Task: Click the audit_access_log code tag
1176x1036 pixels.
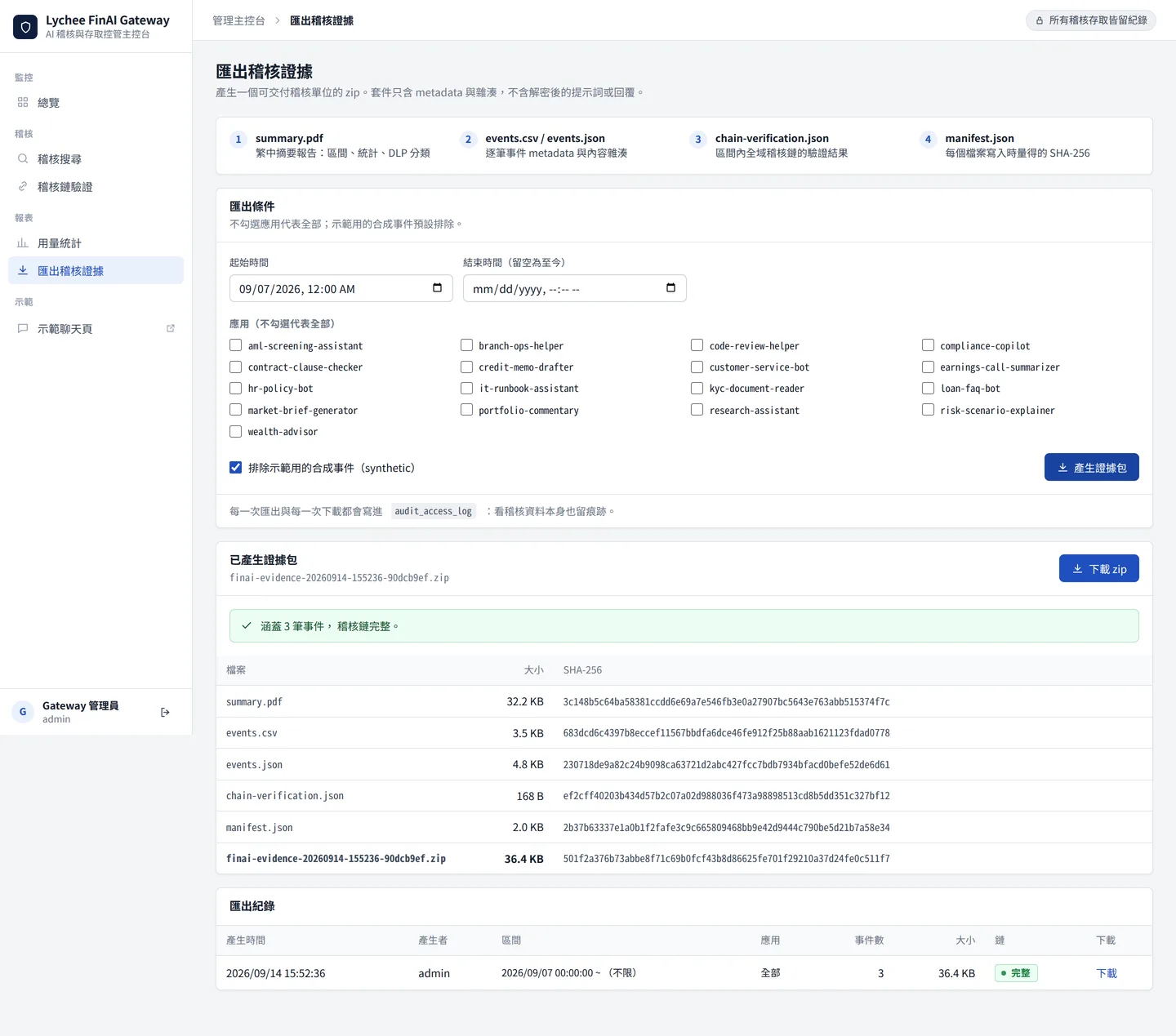Action: (x=434, y=511)
